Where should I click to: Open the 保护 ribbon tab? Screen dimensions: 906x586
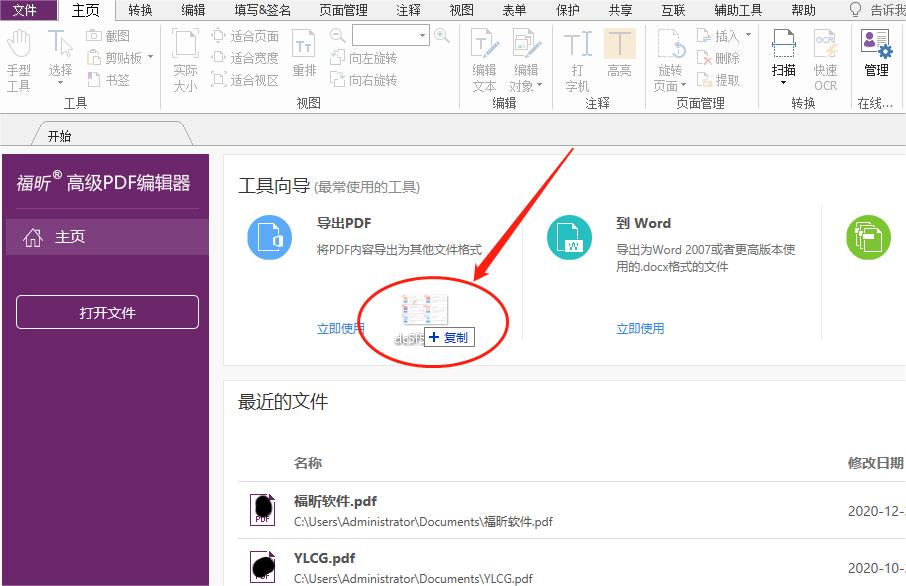point(567,10)
